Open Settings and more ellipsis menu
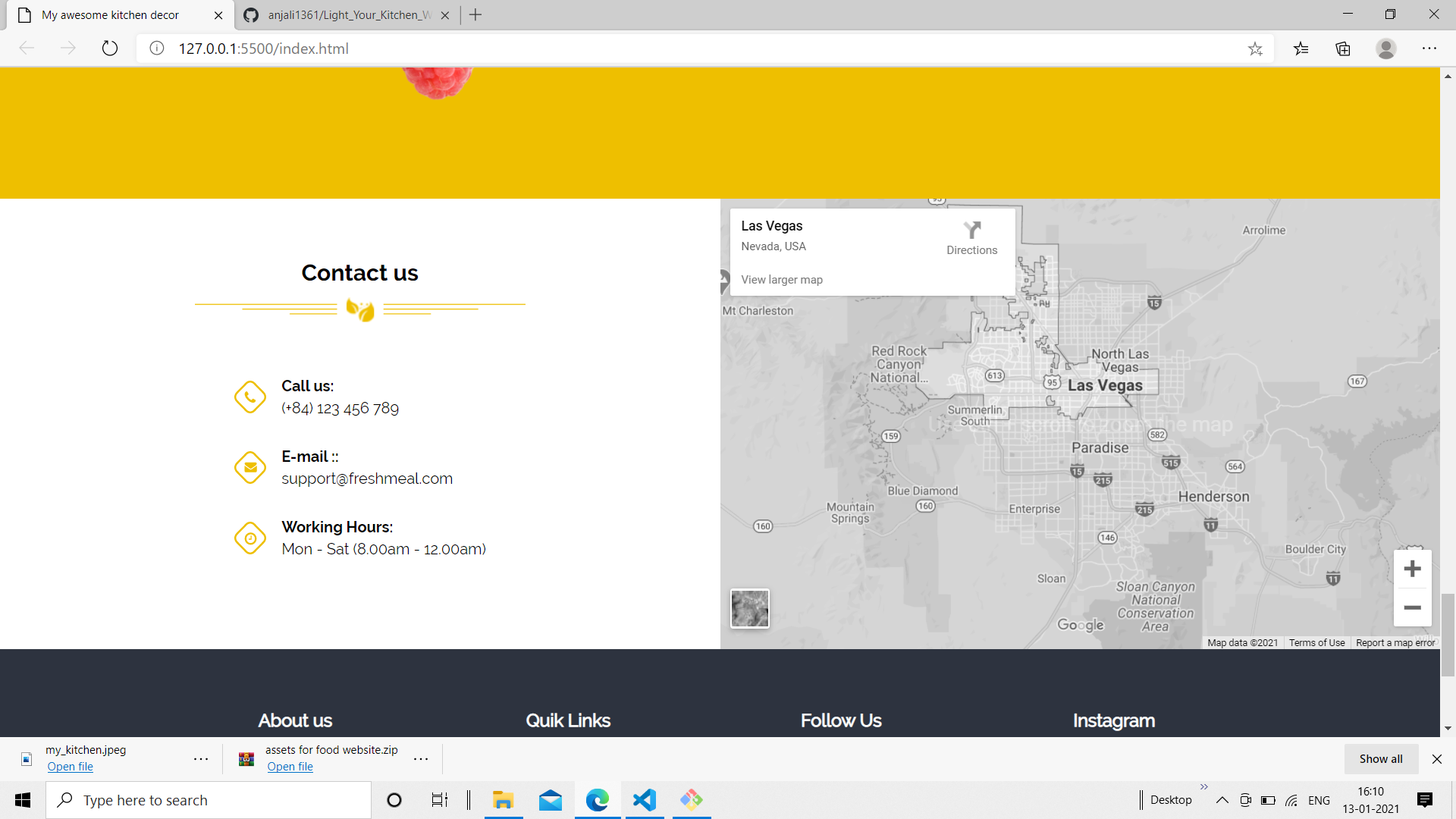The width and height of the screenshot is (1456, 819). pos(1429,49)
